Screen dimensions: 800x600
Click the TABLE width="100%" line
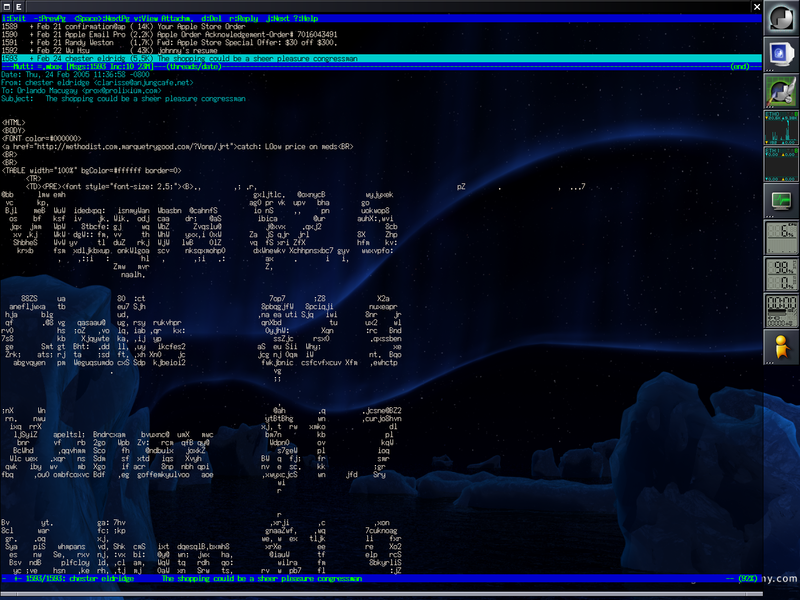(91, 170)
